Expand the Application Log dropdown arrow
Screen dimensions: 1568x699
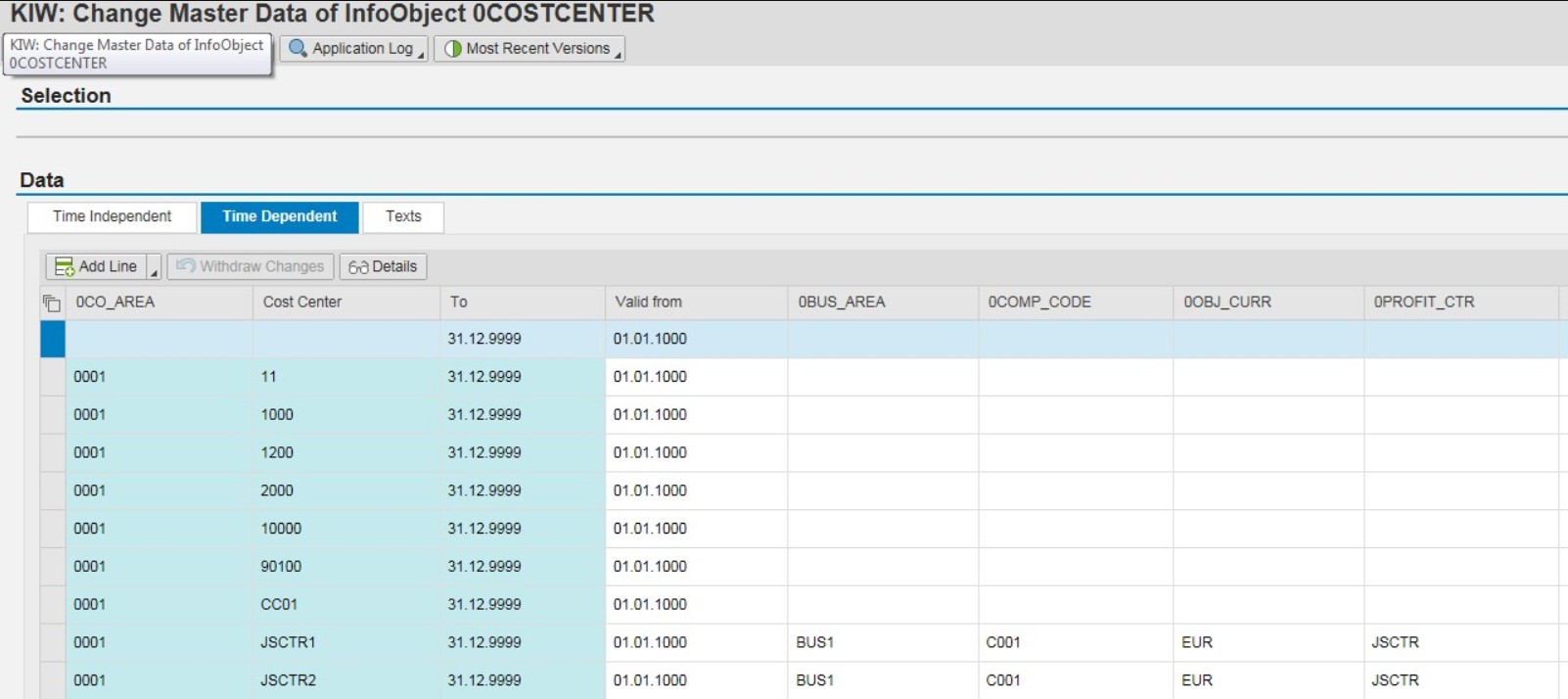click(x=421, y=51)
